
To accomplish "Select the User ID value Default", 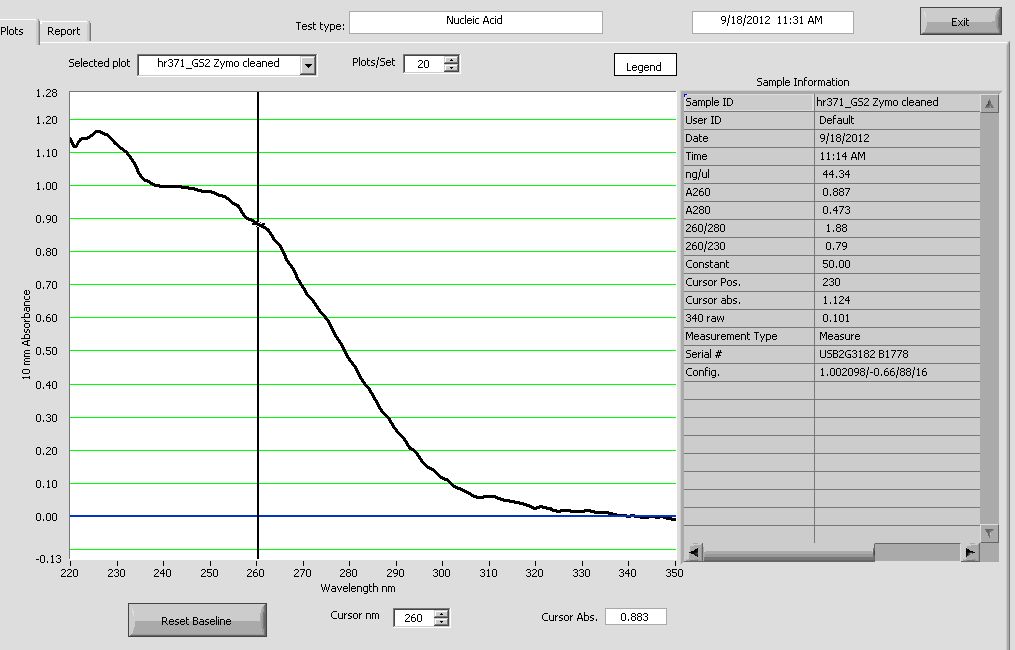I will [897, 120].
